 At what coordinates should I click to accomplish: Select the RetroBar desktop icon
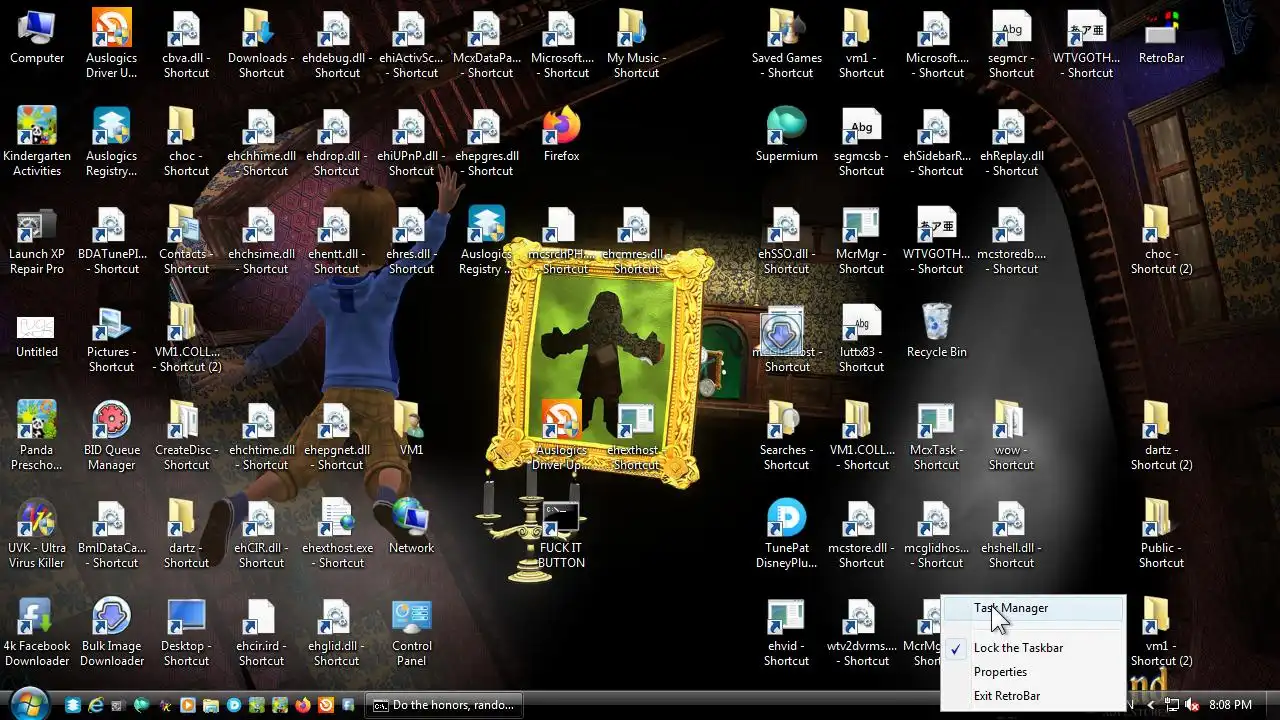pos(1161,38)
